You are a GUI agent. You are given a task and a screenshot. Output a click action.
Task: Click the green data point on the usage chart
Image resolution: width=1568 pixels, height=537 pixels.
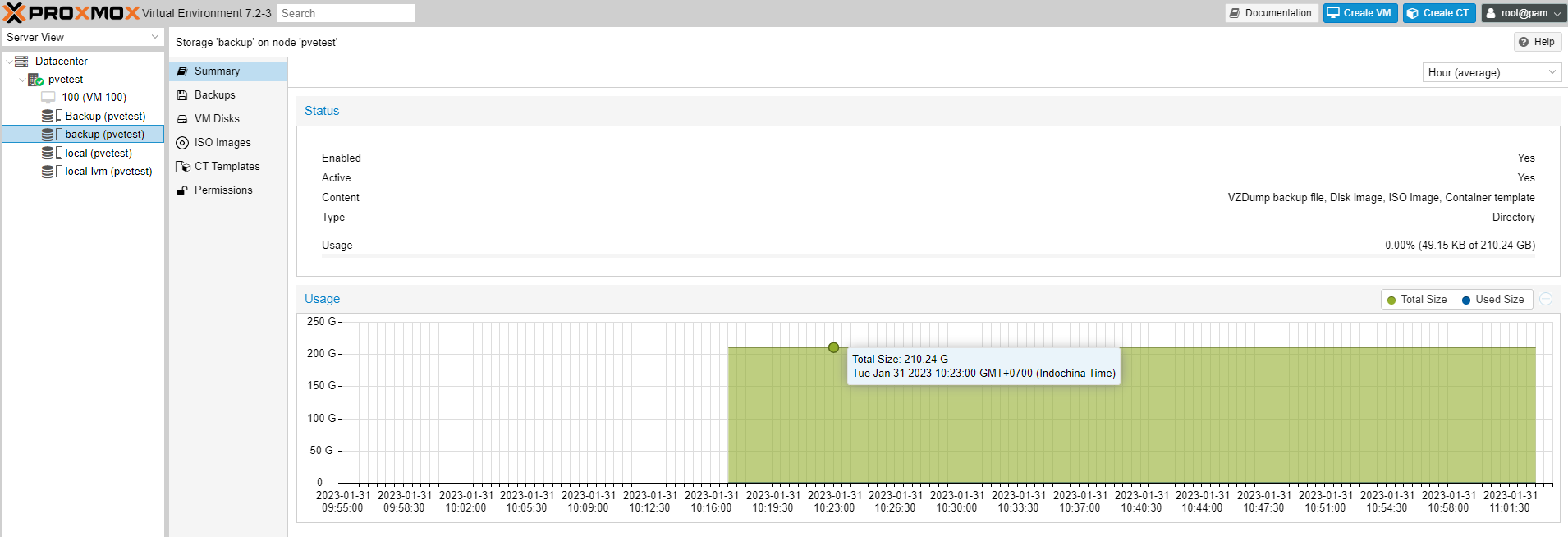coord(833,348)
